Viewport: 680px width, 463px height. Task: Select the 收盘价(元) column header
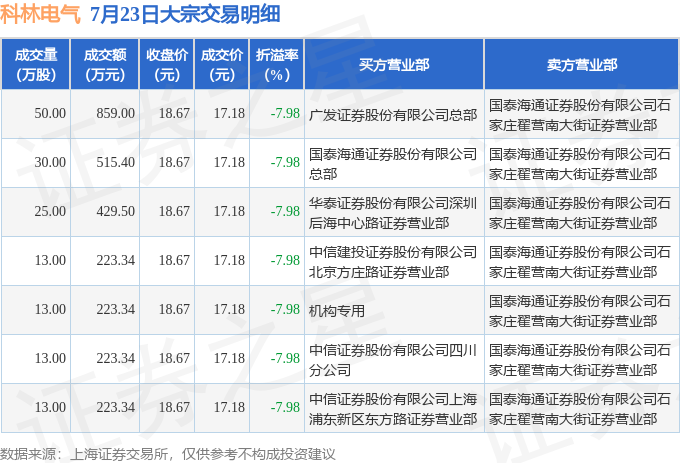click(167, 64)
